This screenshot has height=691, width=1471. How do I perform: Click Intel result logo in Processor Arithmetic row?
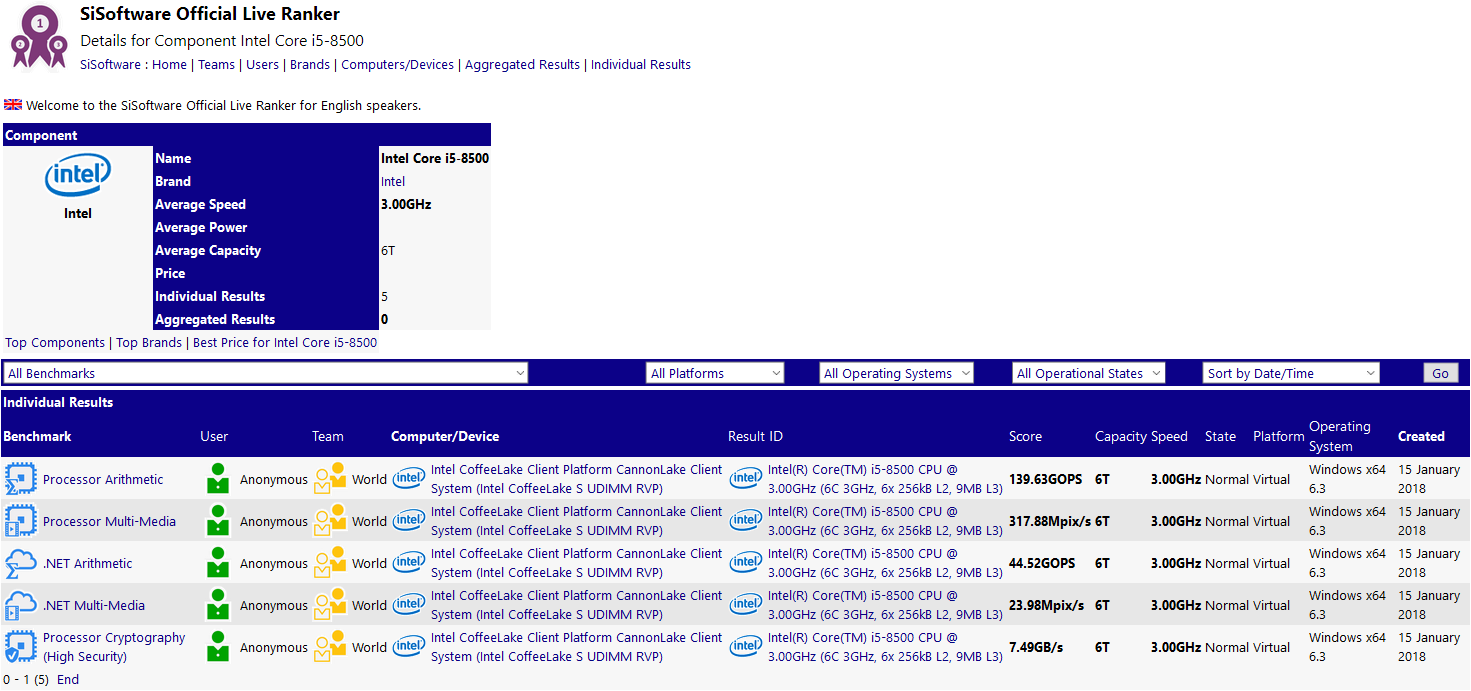pyautogui.click(x=746, y=479)
